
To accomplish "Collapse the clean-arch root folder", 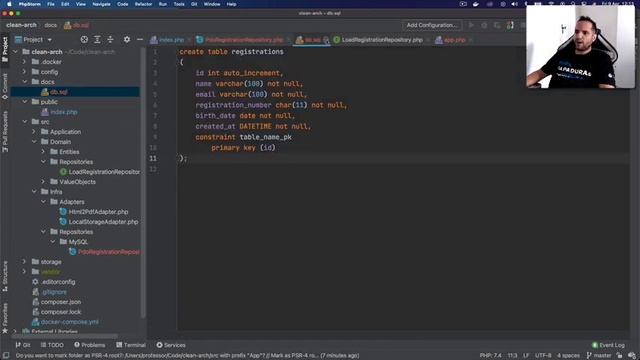I will pos(16,52).
